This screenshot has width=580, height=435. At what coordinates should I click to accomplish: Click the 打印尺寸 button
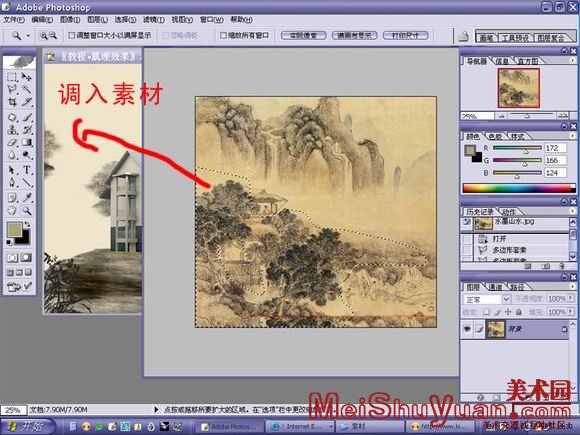[405, 36]
